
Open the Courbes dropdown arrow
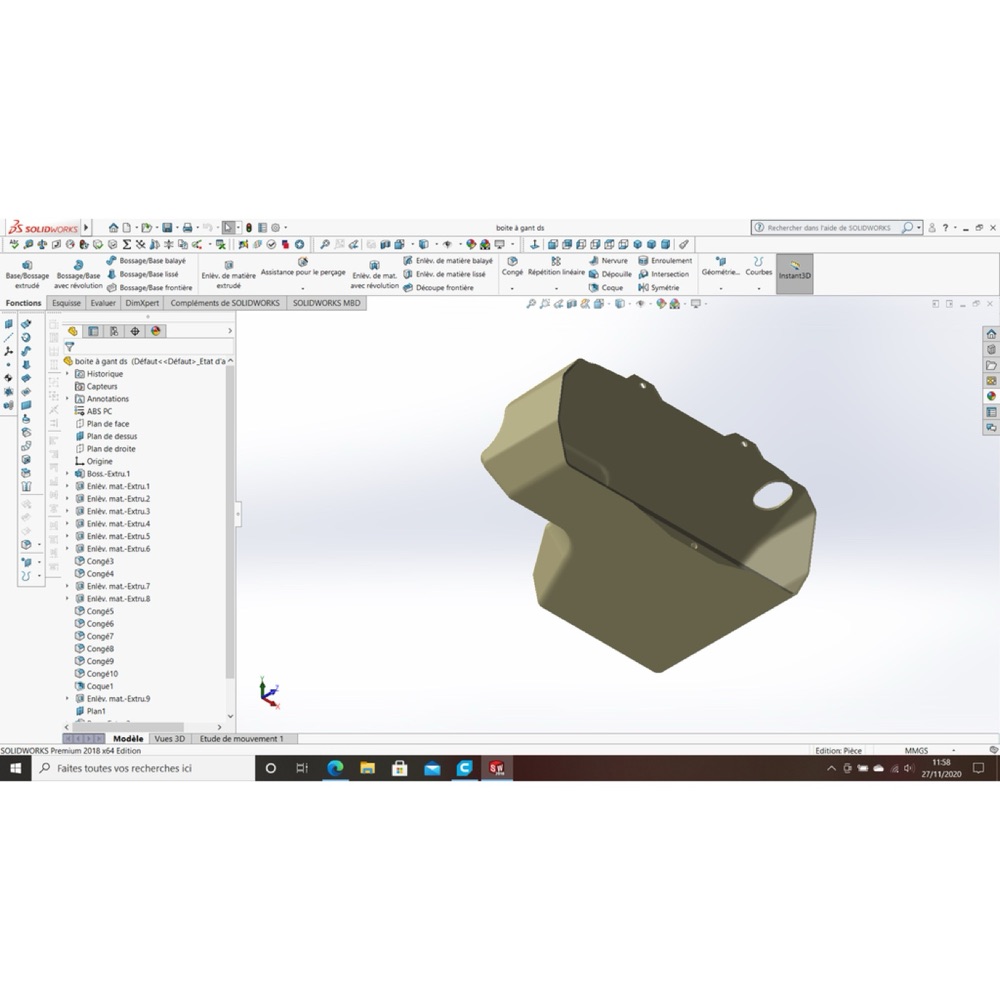coord(759,289)
